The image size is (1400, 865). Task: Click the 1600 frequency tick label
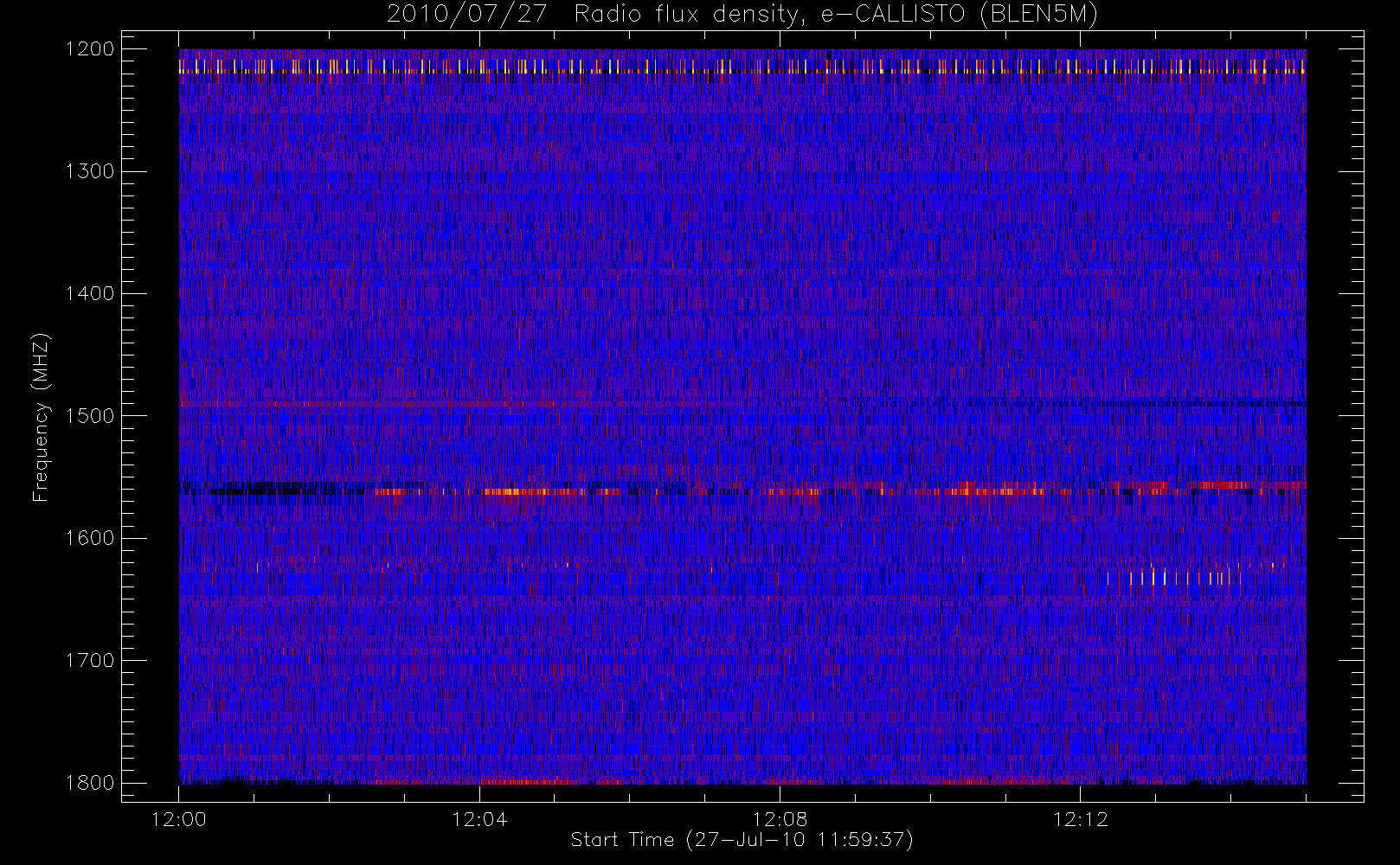[x=90, y=538]
